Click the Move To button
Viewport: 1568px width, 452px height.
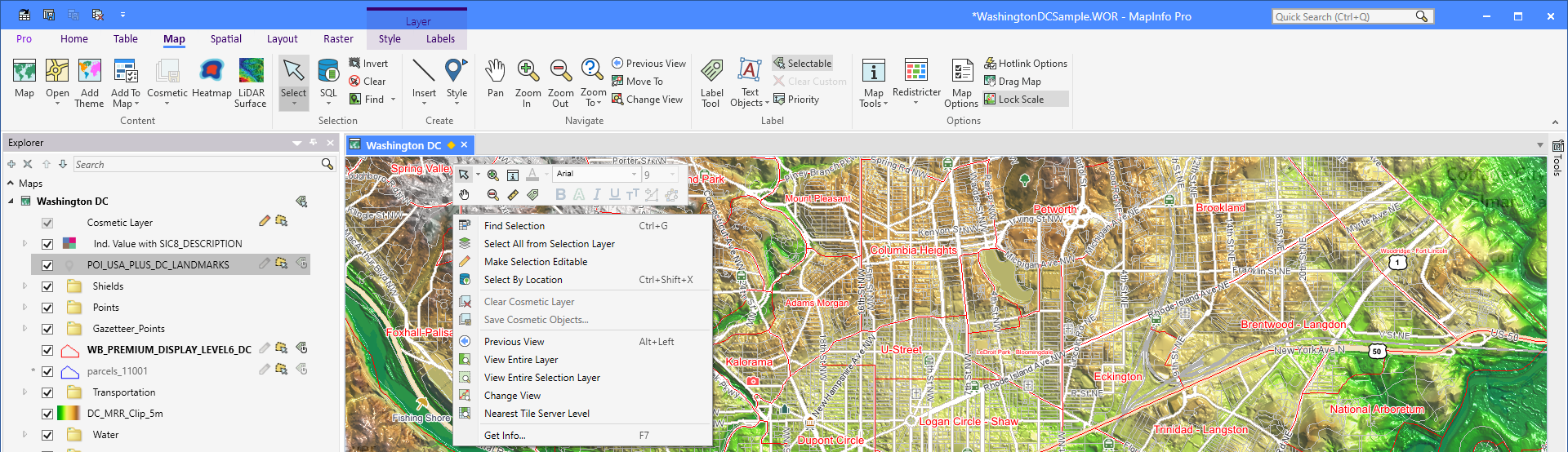point(637,81)
